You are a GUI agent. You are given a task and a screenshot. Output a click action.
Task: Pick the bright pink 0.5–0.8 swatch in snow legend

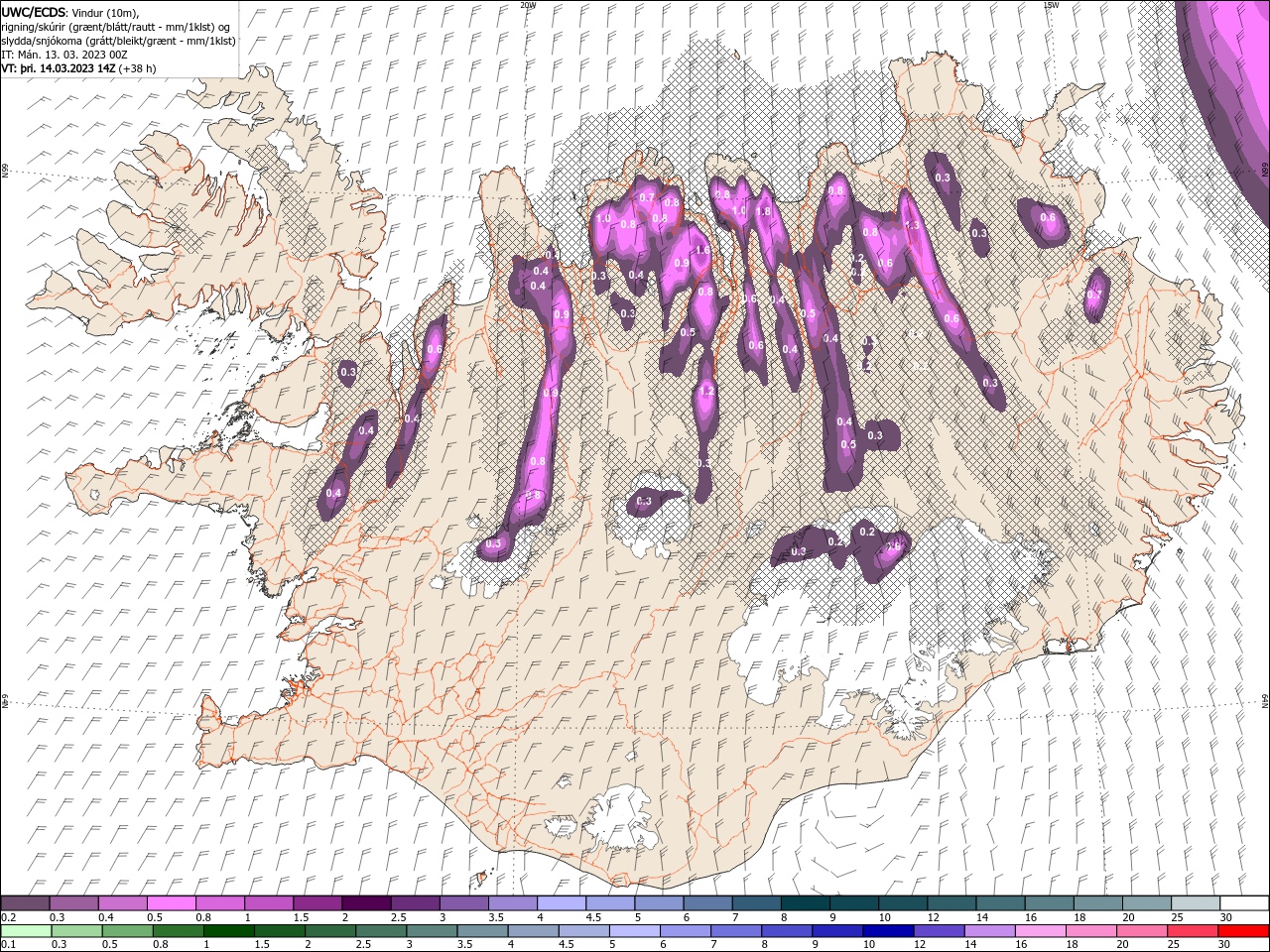[x=171, y=902]
